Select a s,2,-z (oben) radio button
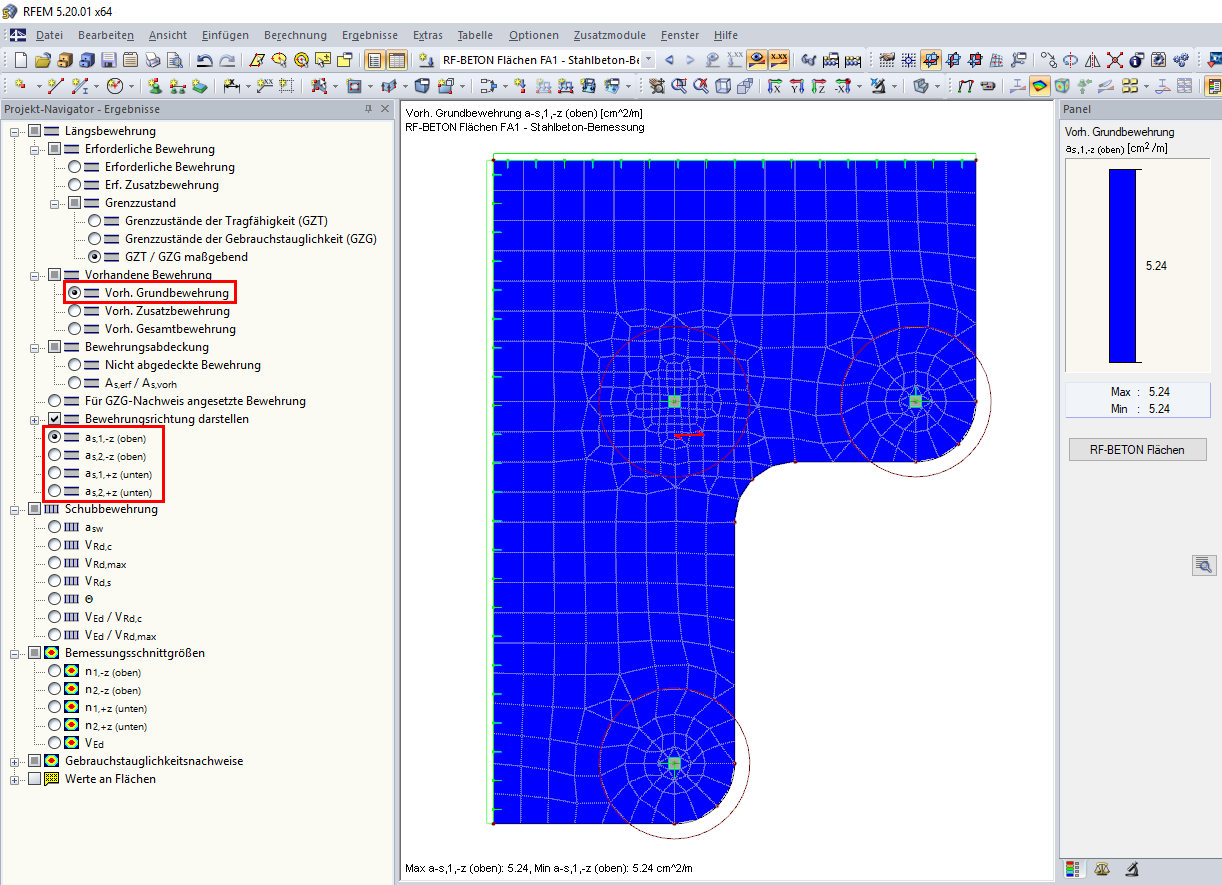Screen dimensions: 1222x885 click(x=55, y=455)
